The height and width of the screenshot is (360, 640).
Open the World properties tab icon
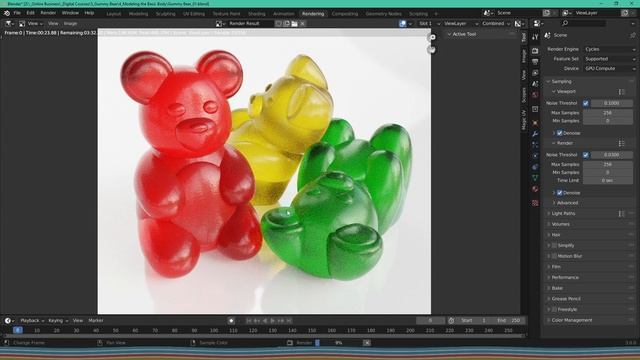pyautogui.click(x=535, y=95)
